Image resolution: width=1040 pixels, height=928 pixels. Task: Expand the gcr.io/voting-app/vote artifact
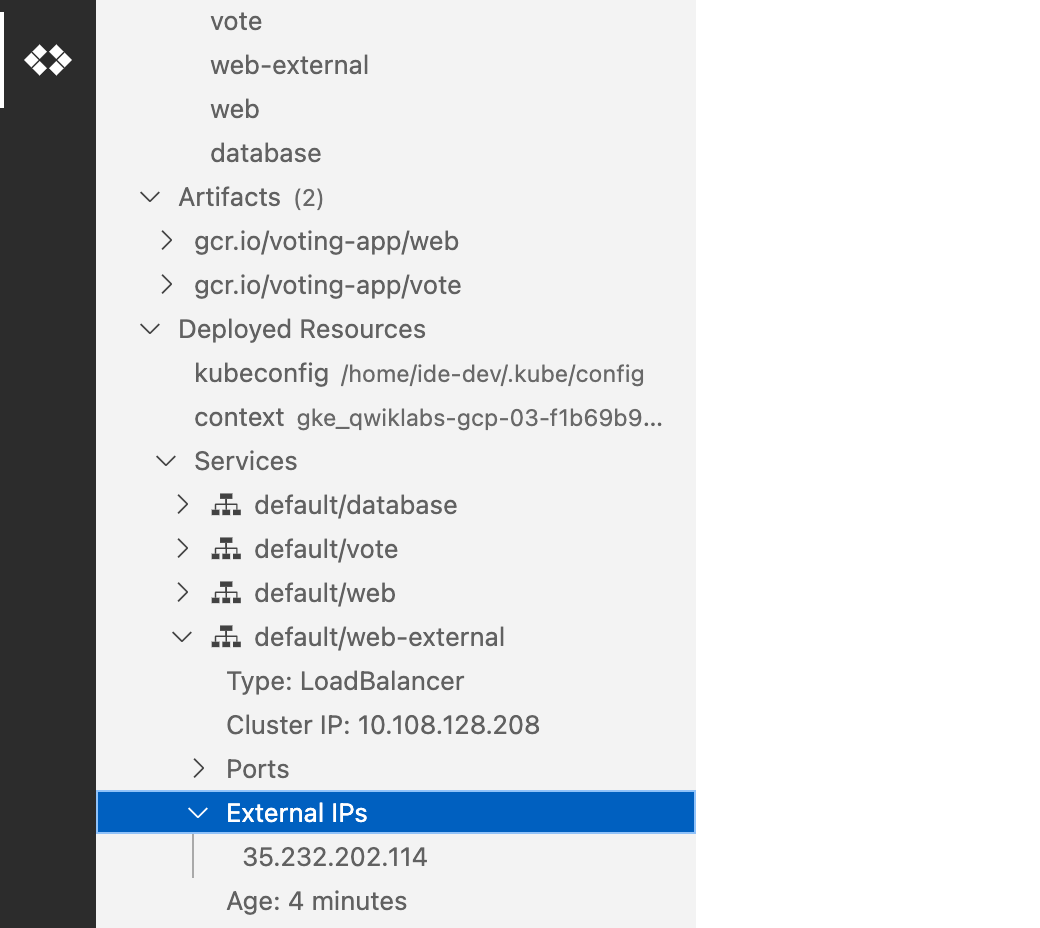(x=166, y=285)
